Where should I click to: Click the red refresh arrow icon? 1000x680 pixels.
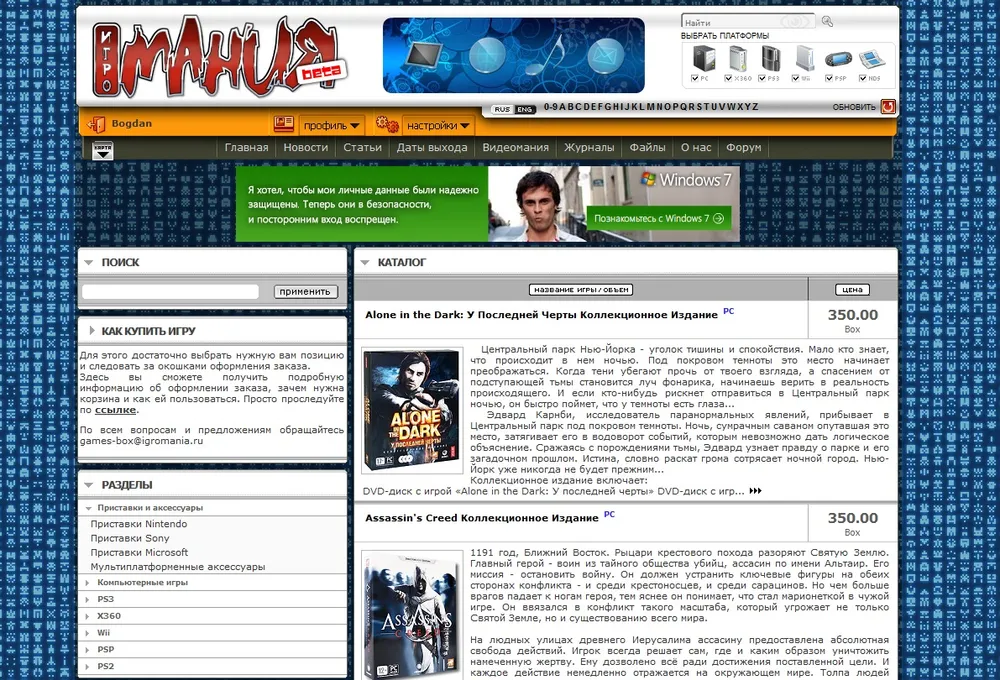coord(888,107)
